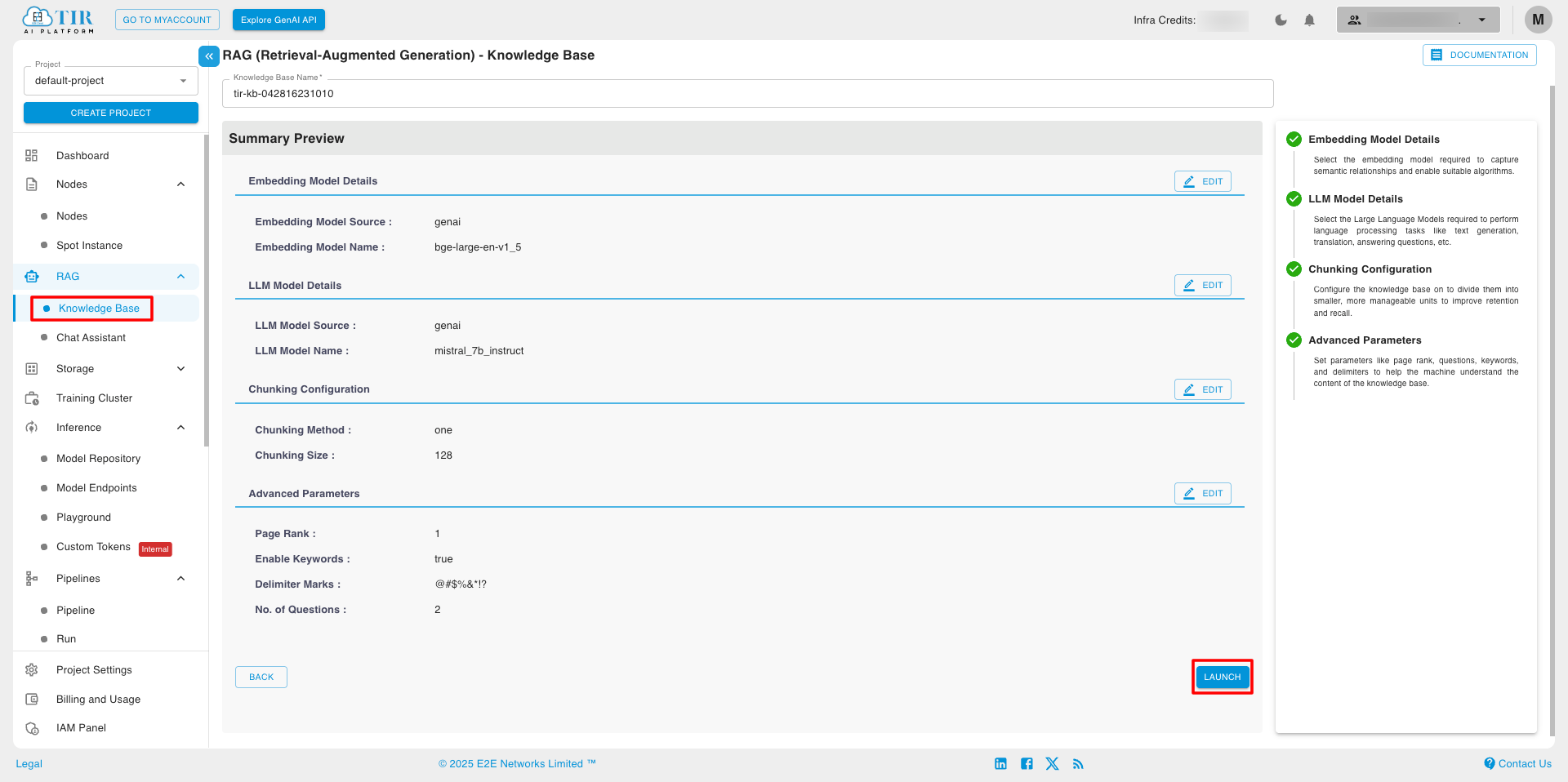Open notifications bell icon
Image resolution: width=1568 pixels, height=782 pixels.
[x=1309, y=20]
